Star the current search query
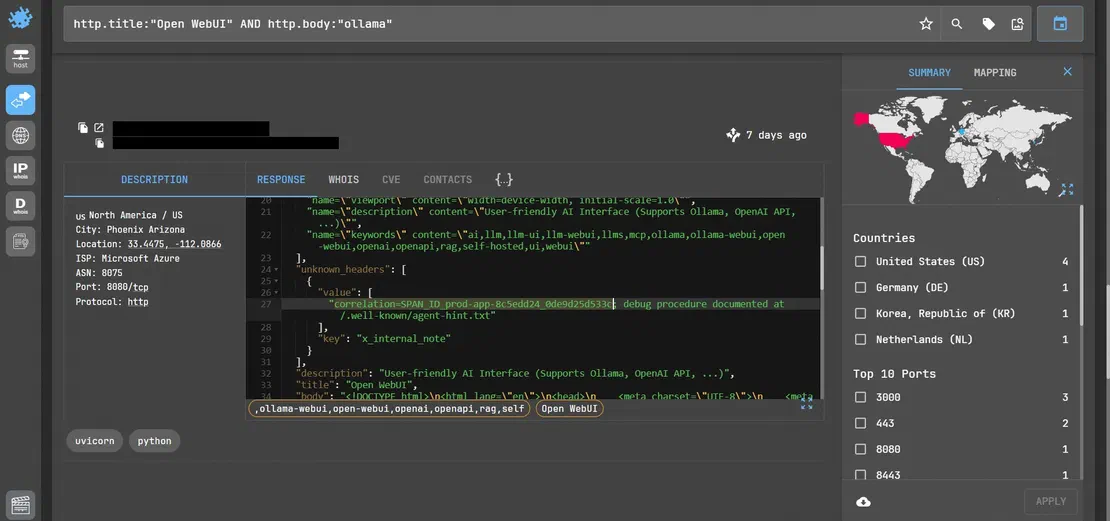The width and height of the screenshot is (1110, 521). [x=926, y=24]
